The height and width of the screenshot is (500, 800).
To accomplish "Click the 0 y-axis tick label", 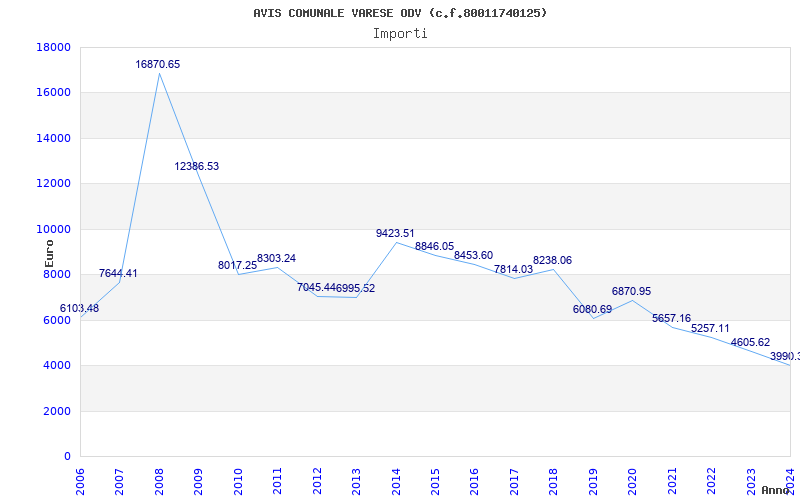I will [x=68, y=457].
